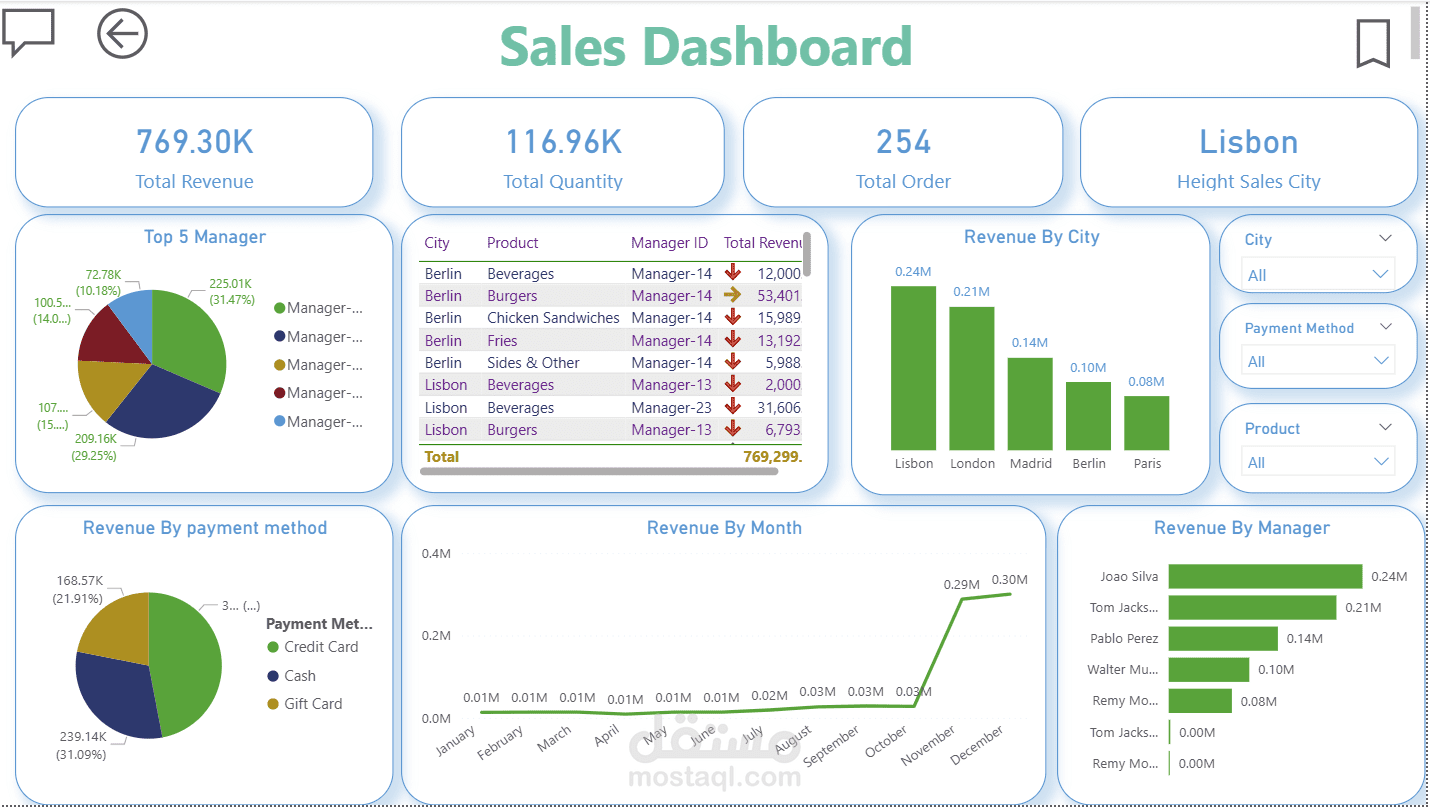Select the Pablo Perez revenue bar
Screen dimensions: 1430x808
pos(1223,638)
